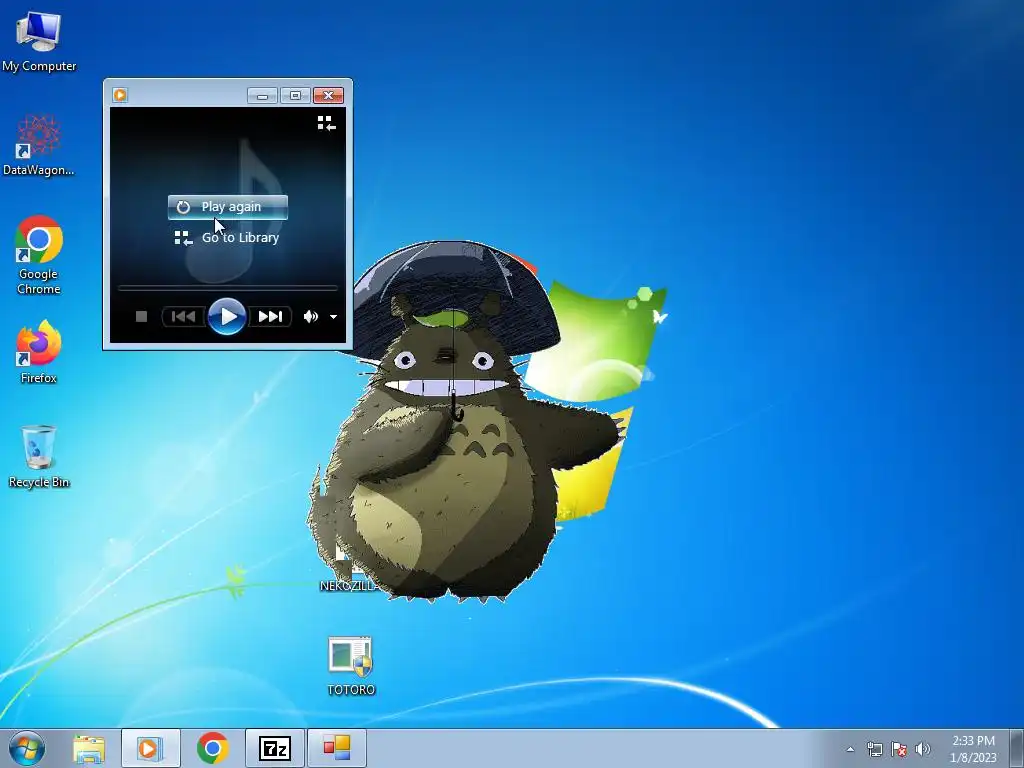Click the clock showing 2:33 PM
This screenshot has height=768, width=1024.
[x=973, y=749]
